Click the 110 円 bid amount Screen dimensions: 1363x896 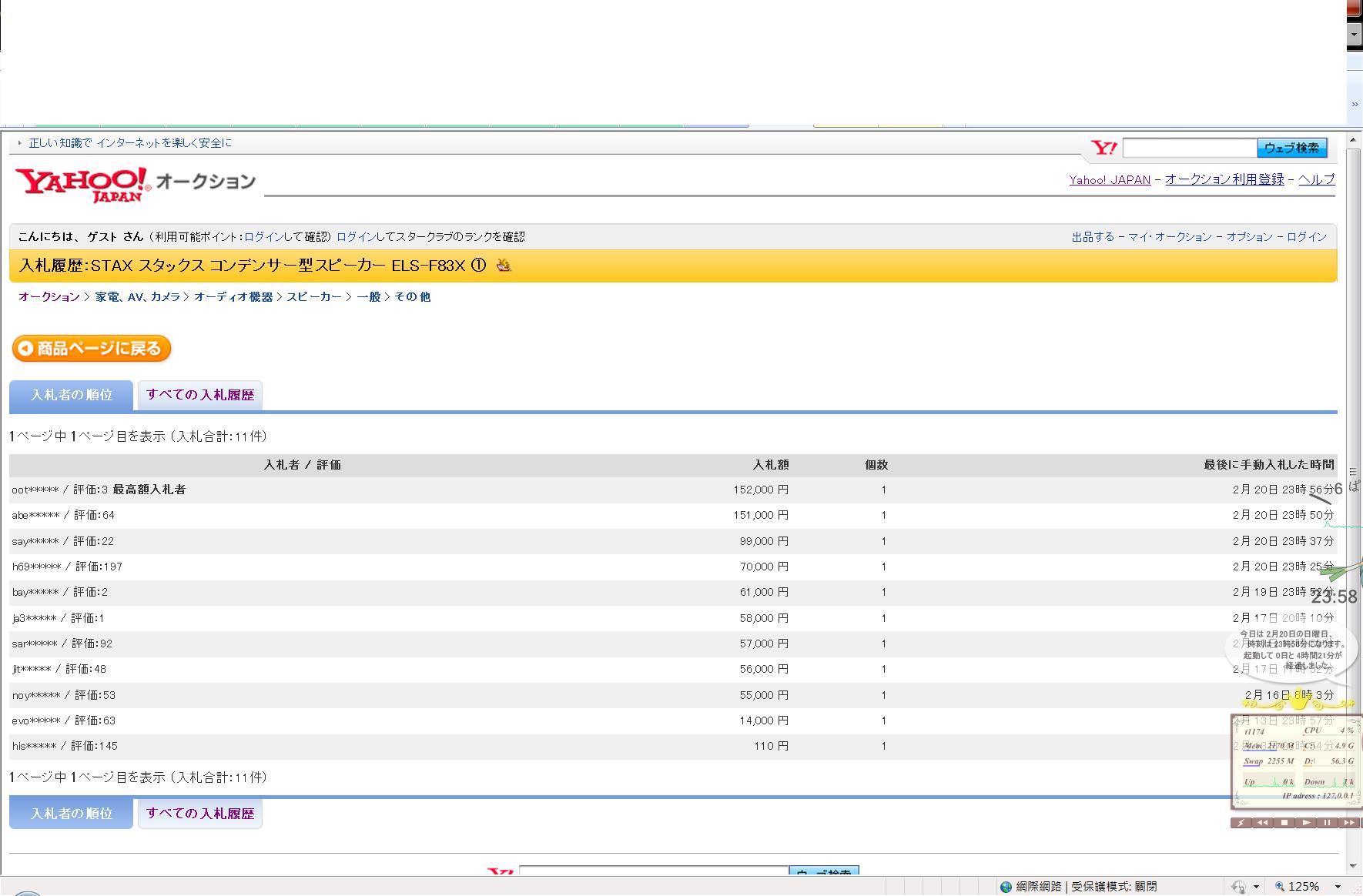point(772,746)
